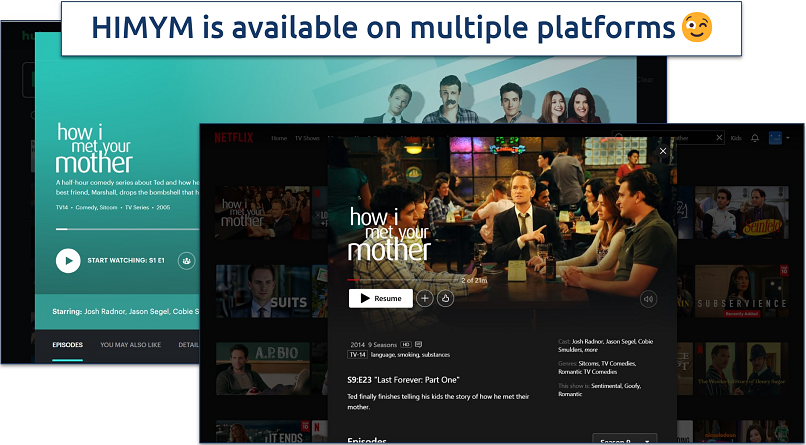This screenshot has width=806, height=445.
Task: Open the Seinfeld thumbnail
Action: 742,213
